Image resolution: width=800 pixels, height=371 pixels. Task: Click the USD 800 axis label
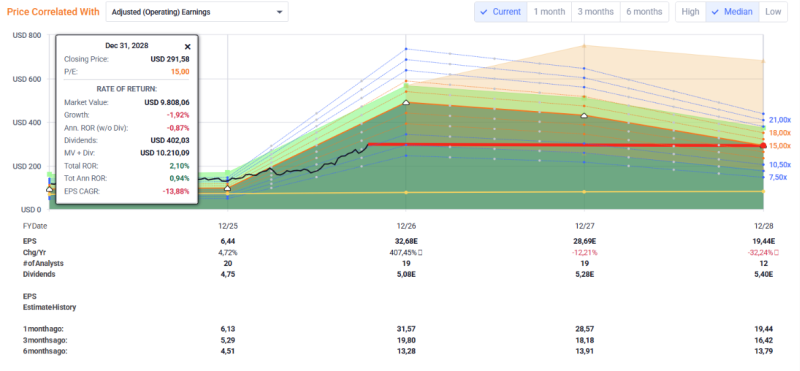[27, 35]
